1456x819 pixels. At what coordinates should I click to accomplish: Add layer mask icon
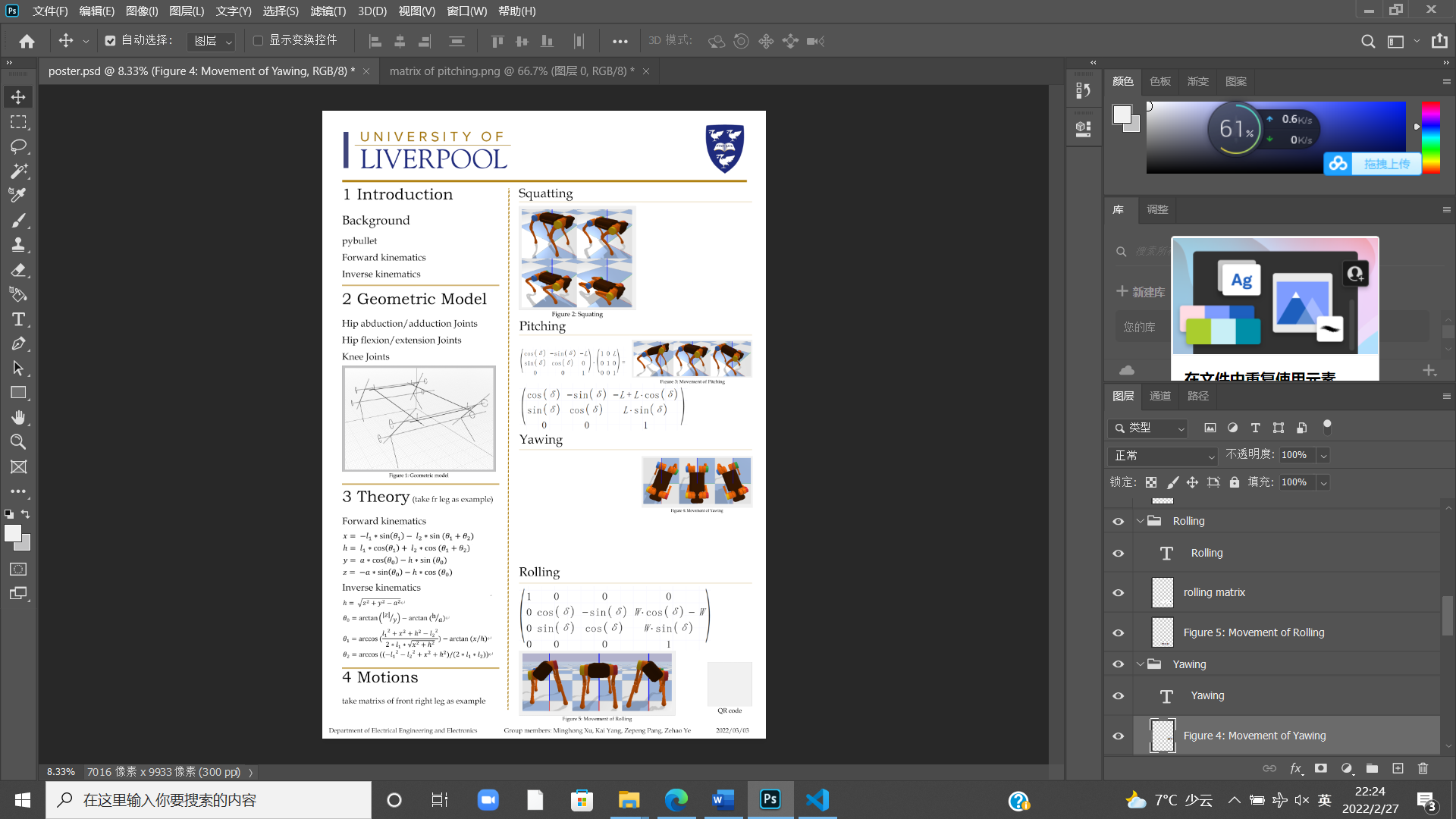pos(1321,768)
